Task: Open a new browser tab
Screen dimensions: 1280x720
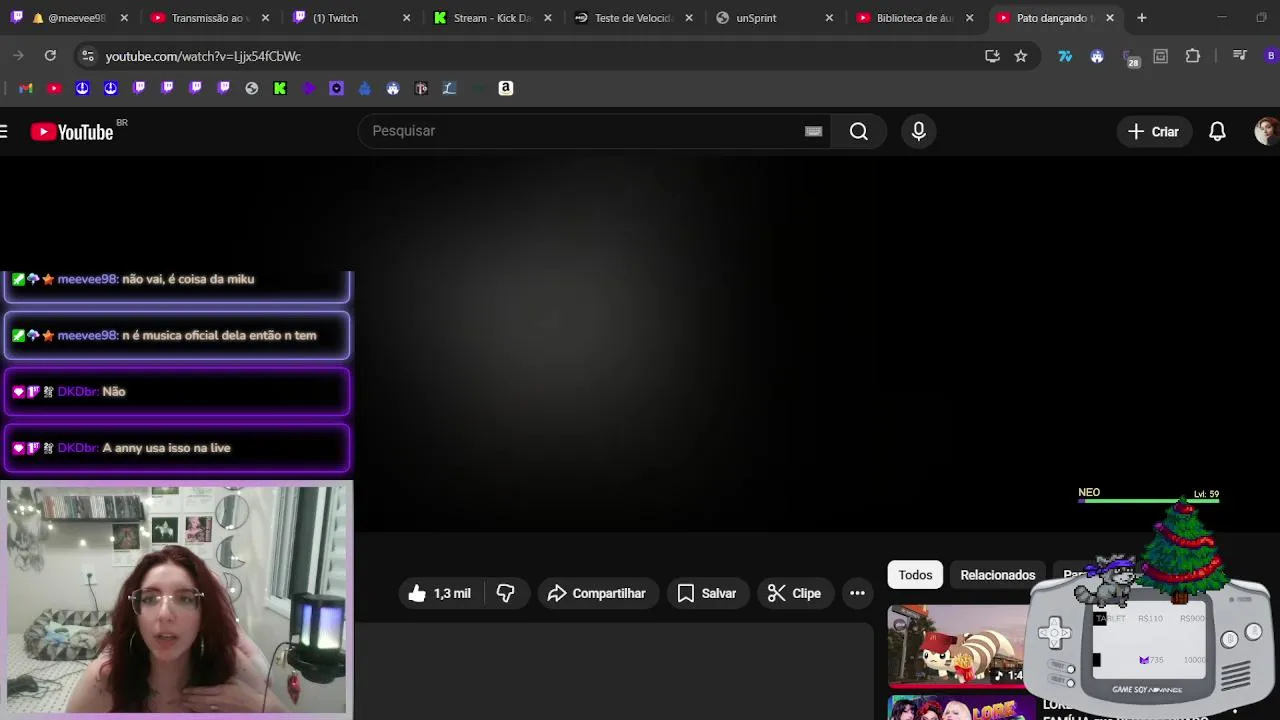Action: point(1142,18)
